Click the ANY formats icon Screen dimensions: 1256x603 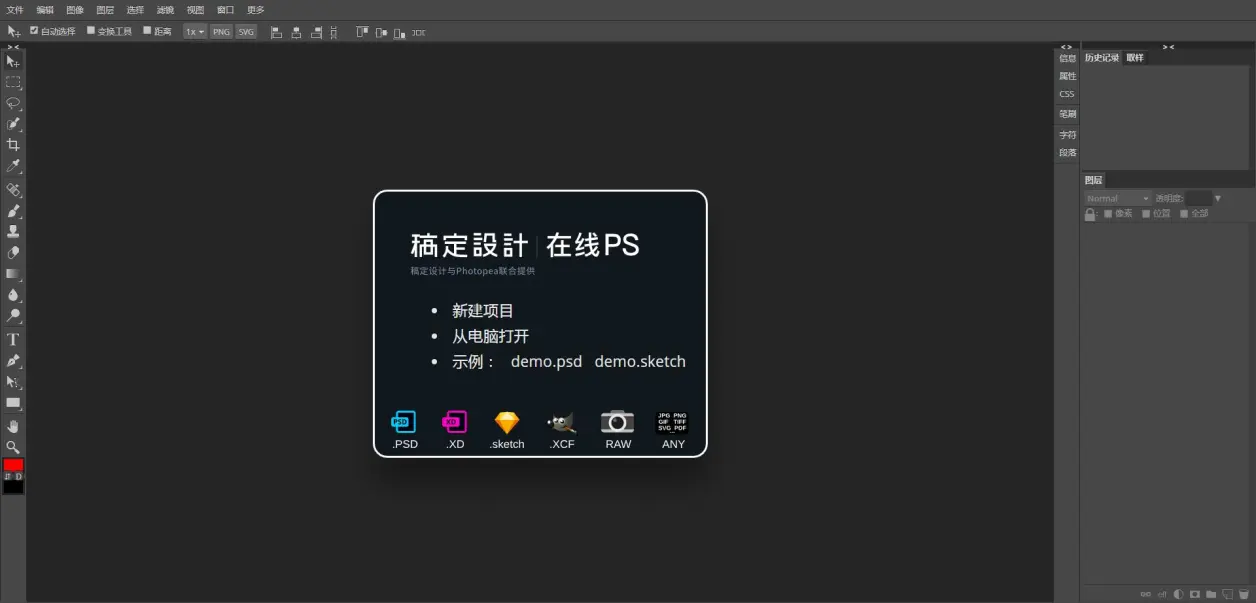pos(673,422)
